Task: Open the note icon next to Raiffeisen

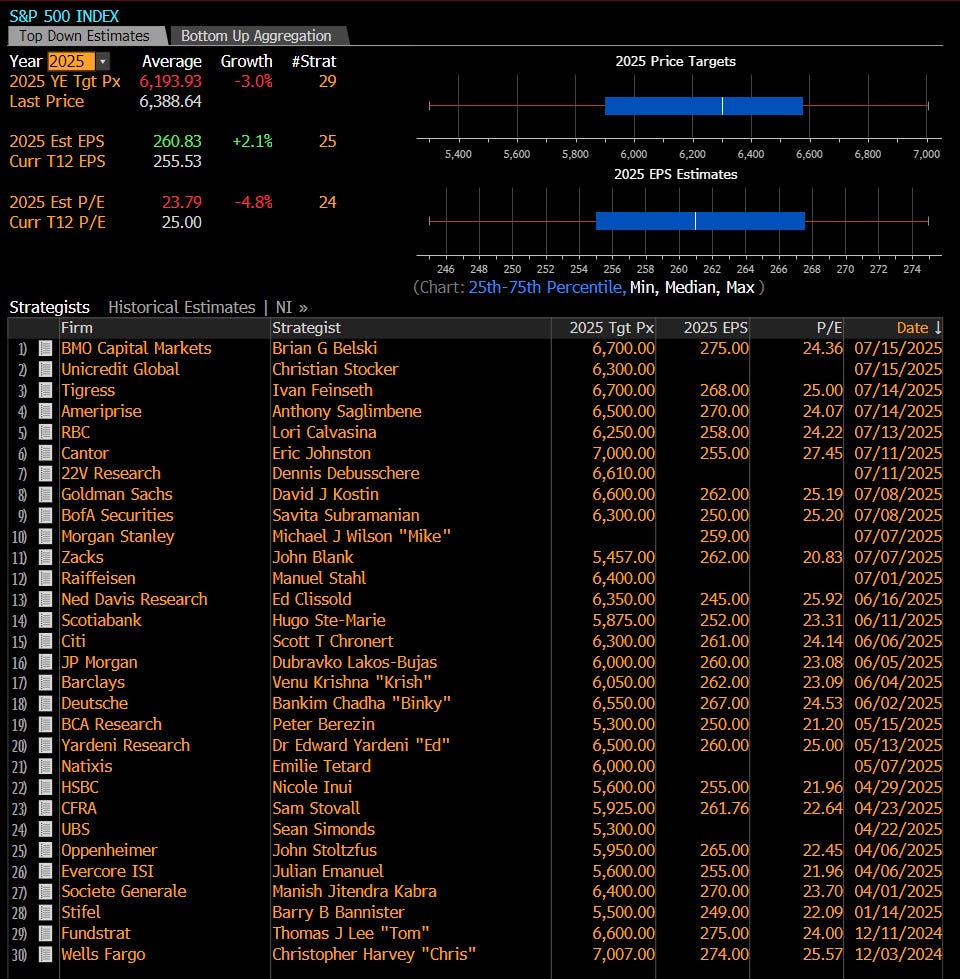Action: click(x=46, y=578)
